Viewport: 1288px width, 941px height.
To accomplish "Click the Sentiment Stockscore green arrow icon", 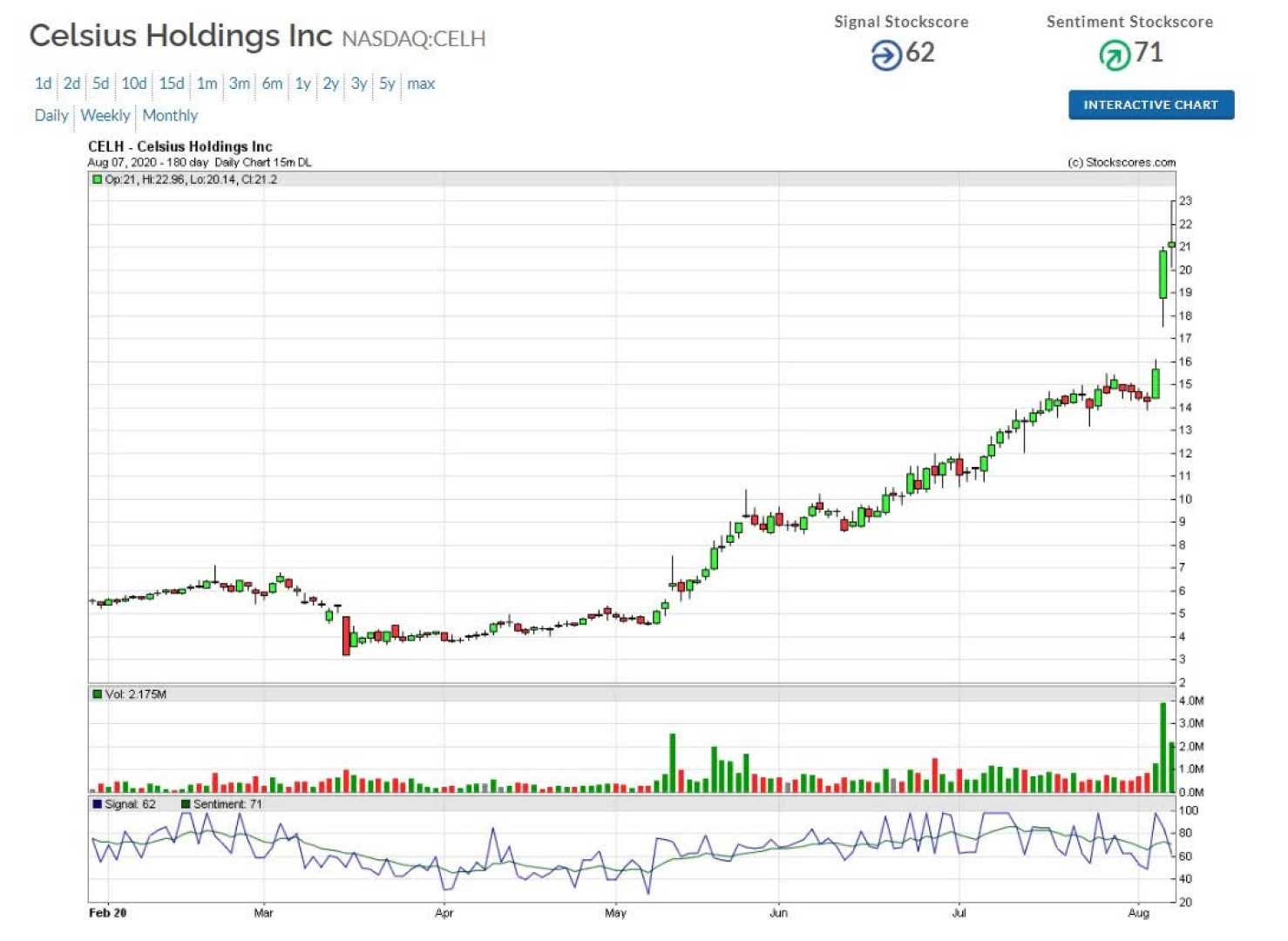I will 1113,56.
